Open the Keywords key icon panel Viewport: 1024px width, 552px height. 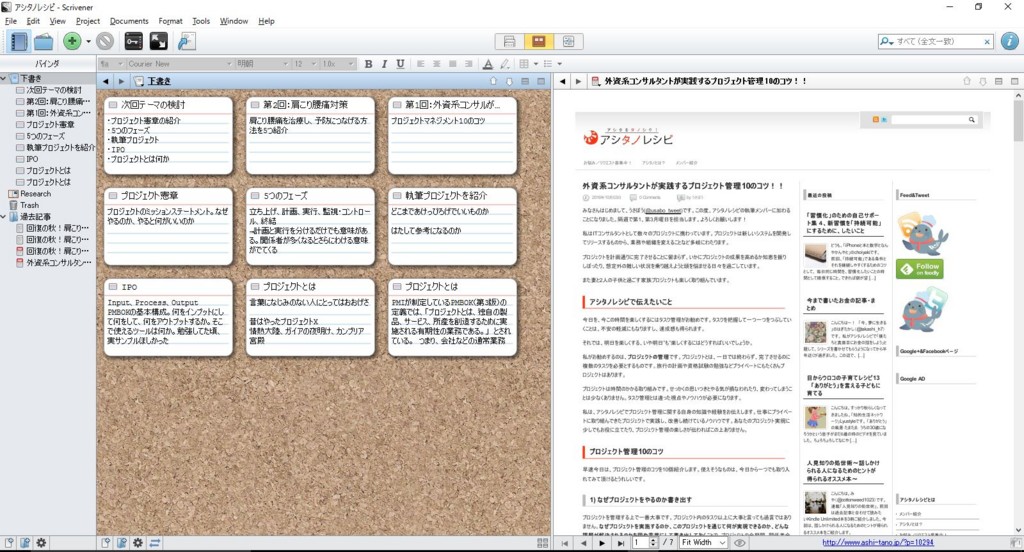[x=133, y=41]
